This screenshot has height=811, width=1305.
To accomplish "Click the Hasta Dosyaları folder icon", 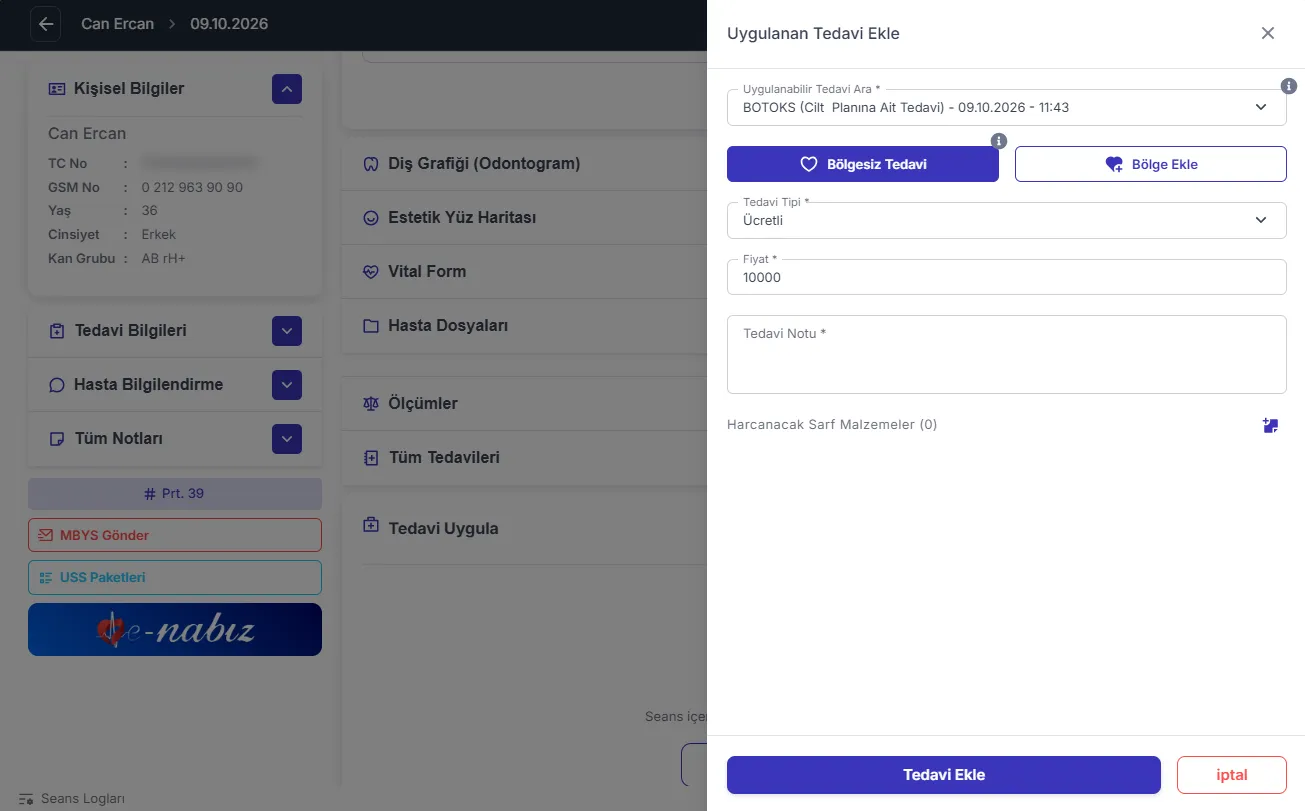I will point(370,326).
